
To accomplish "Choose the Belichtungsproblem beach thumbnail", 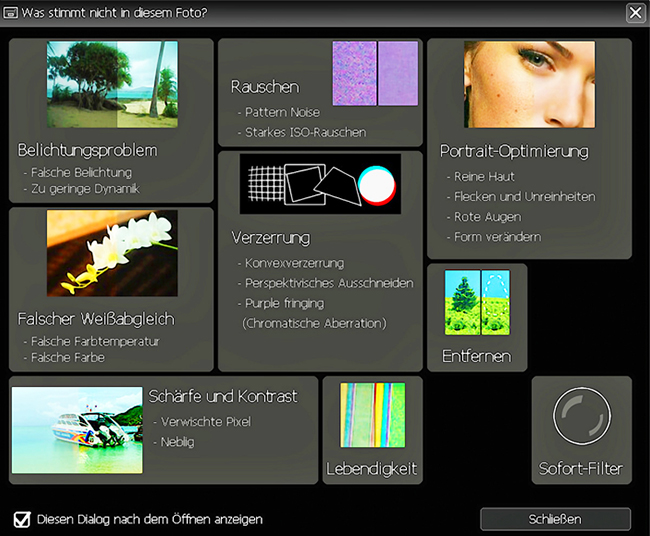I will coord(112,84).
